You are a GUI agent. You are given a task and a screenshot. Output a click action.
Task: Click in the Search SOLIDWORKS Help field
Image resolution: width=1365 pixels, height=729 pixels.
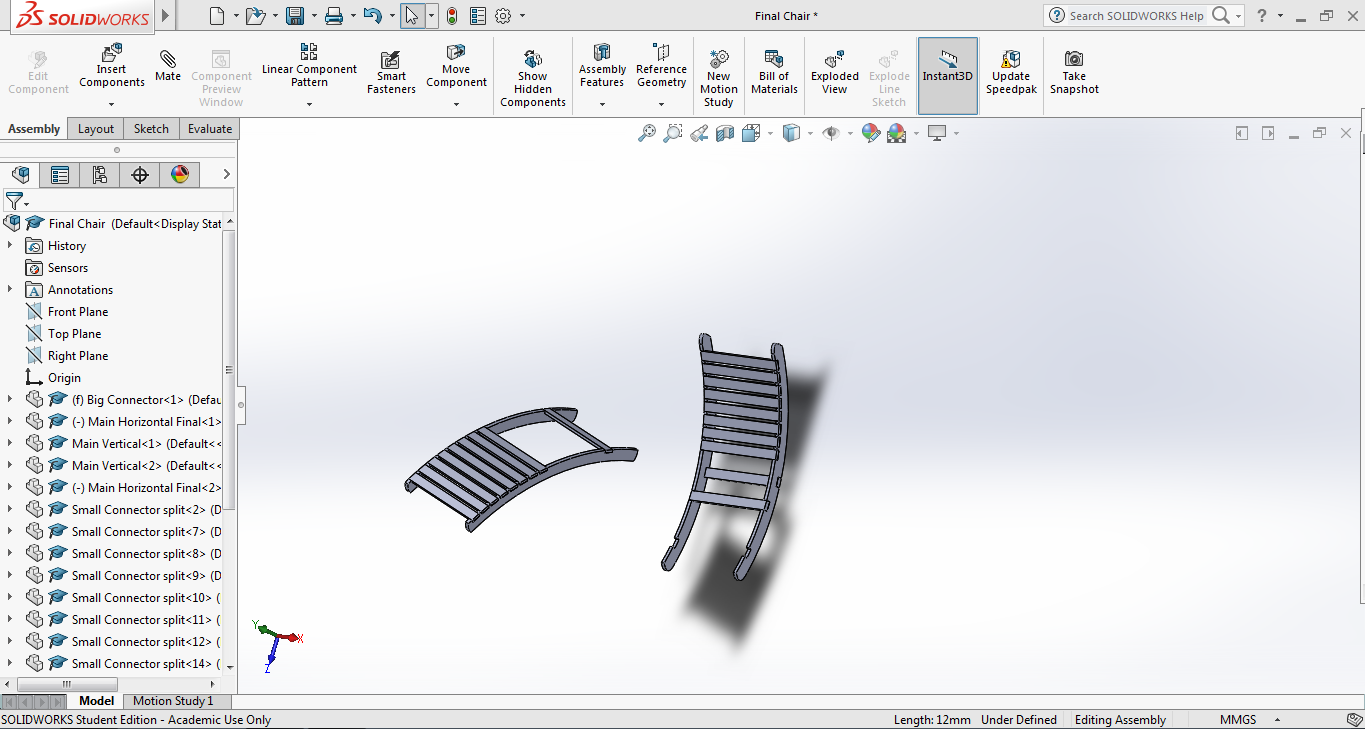1136,16
